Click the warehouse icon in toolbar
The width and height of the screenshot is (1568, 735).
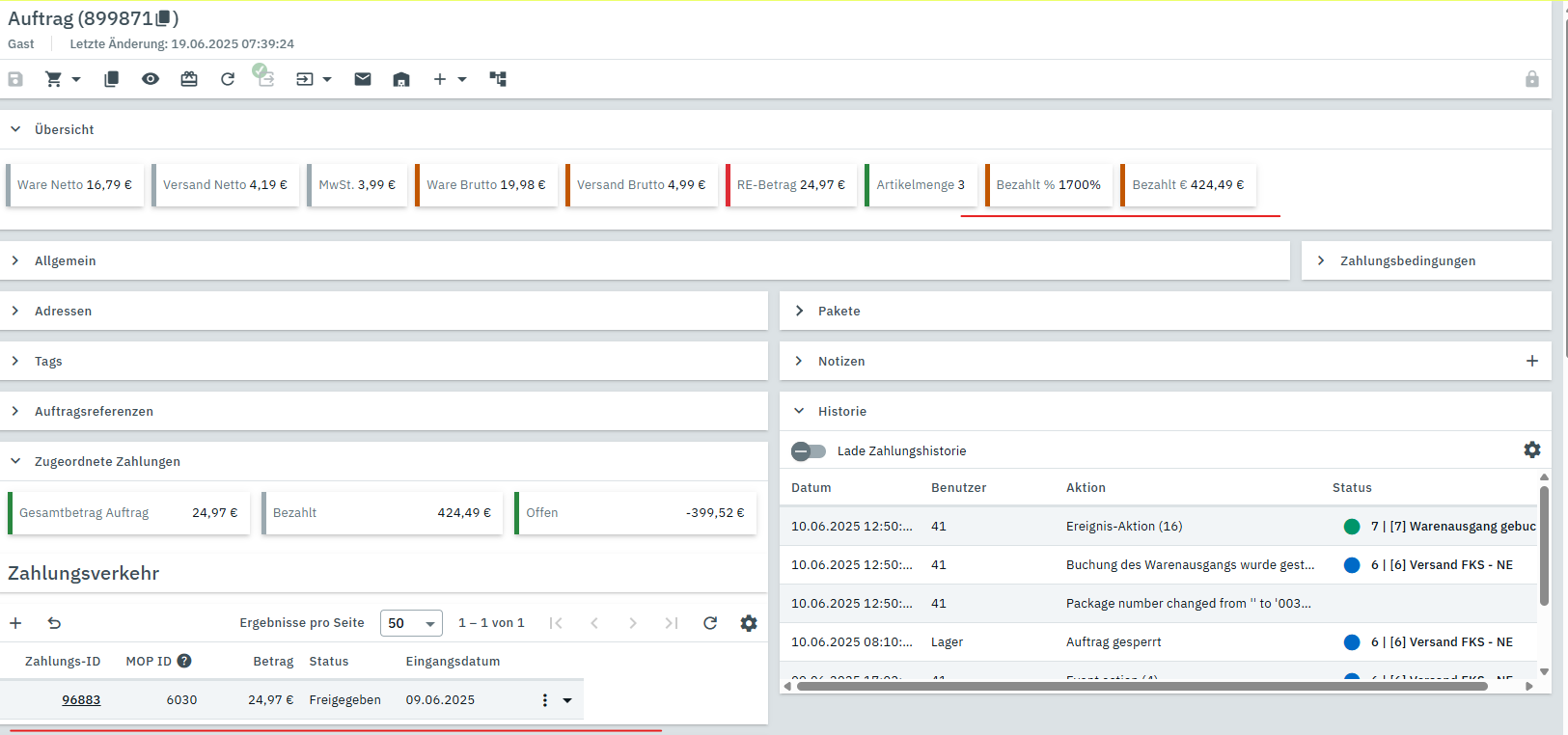[x=401, y=79]
